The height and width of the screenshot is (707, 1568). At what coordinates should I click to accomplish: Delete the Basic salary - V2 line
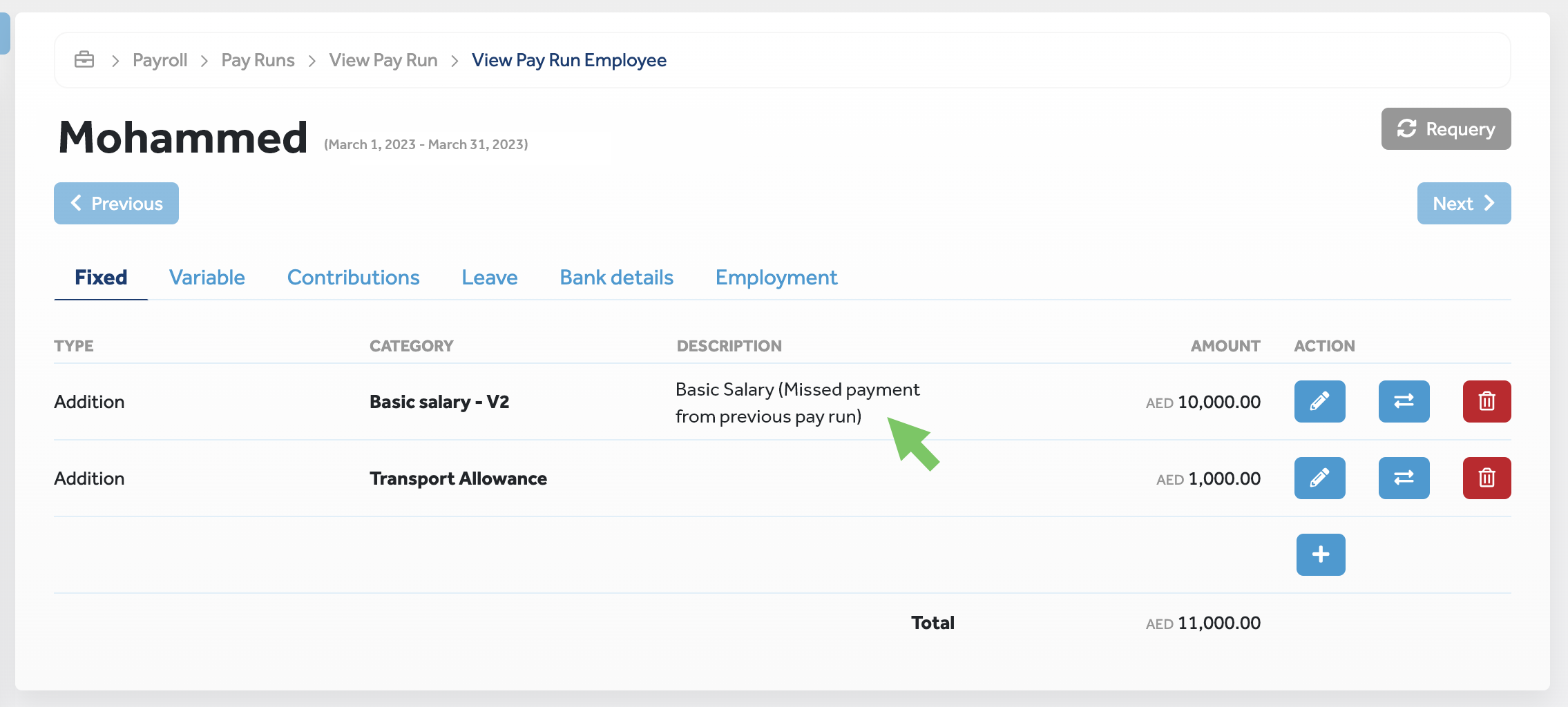pos(1486,401)
